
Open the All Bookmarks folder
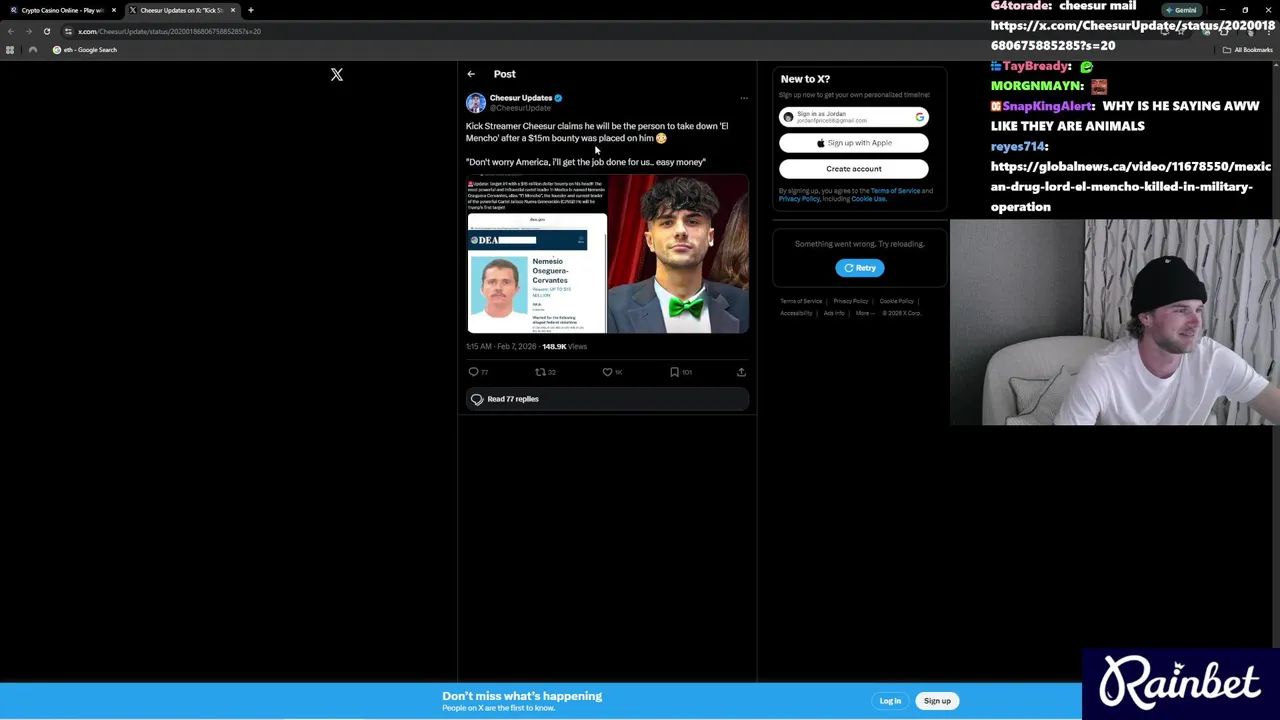coord(1248,50)
